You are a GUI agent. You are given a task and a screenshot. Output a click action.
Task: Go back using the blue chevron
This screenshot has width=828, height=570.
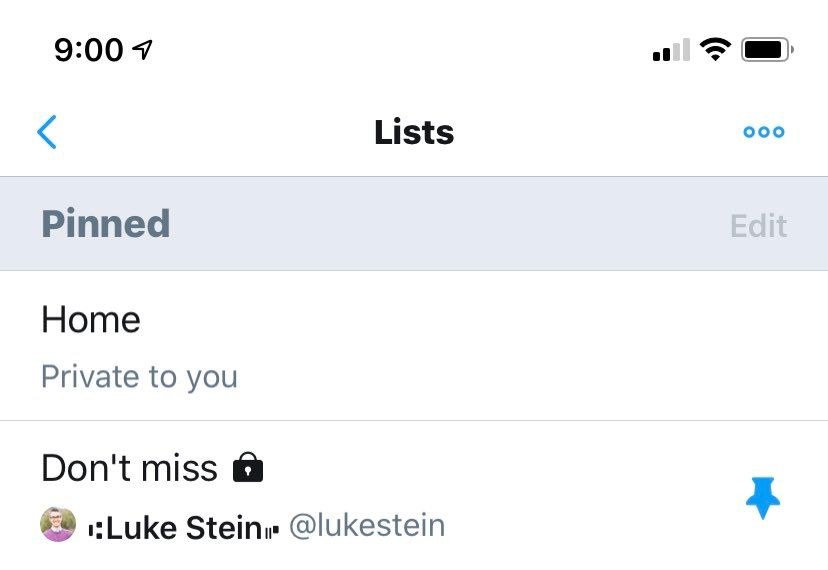[47, 132]
